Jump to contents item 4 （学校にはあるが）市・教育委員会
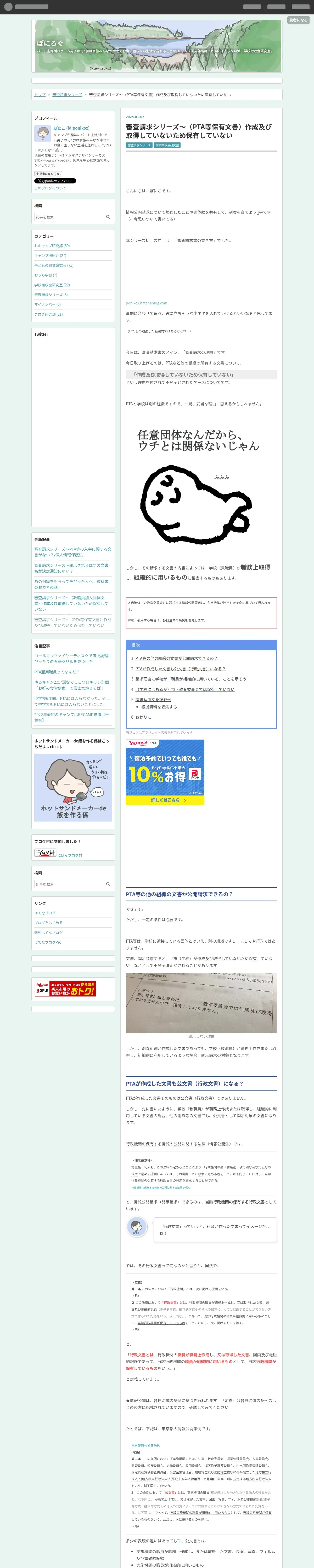314x1568 pixels. click(x=185, y=689)
